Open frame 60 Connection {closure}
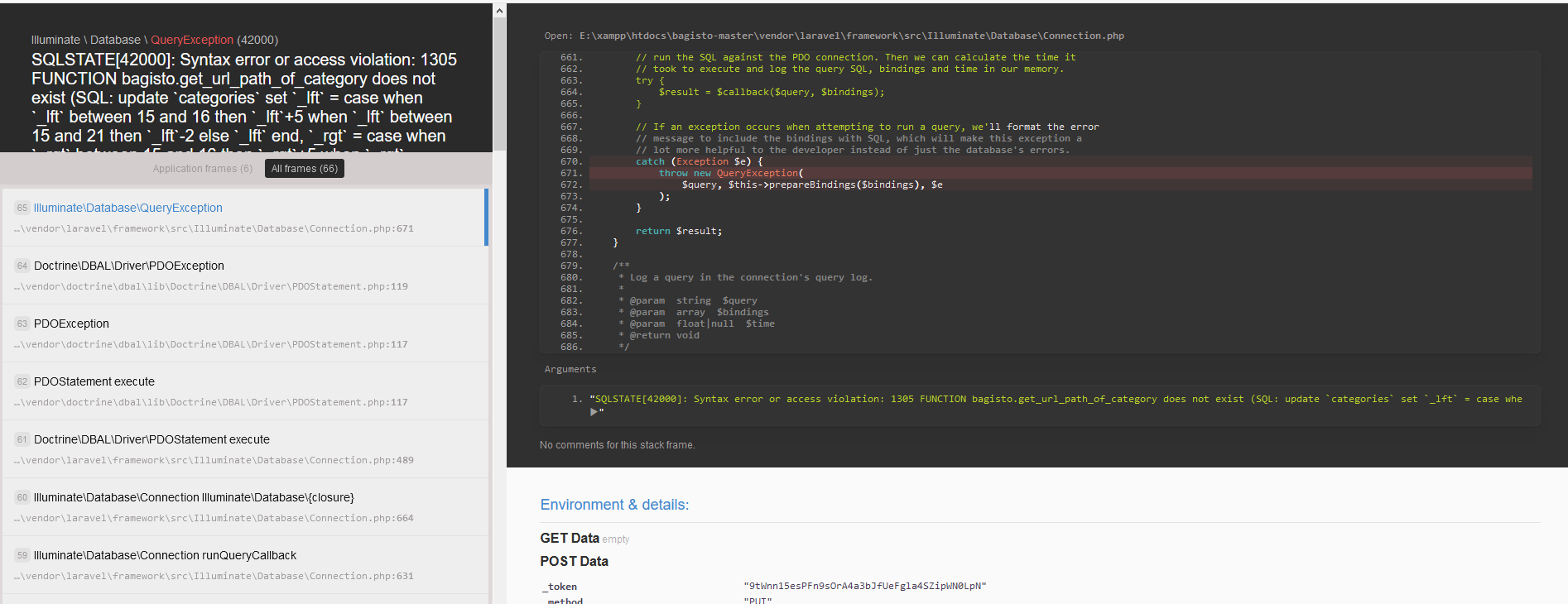The width and height of the screenshot is (1568, 604). pos(245,507)
